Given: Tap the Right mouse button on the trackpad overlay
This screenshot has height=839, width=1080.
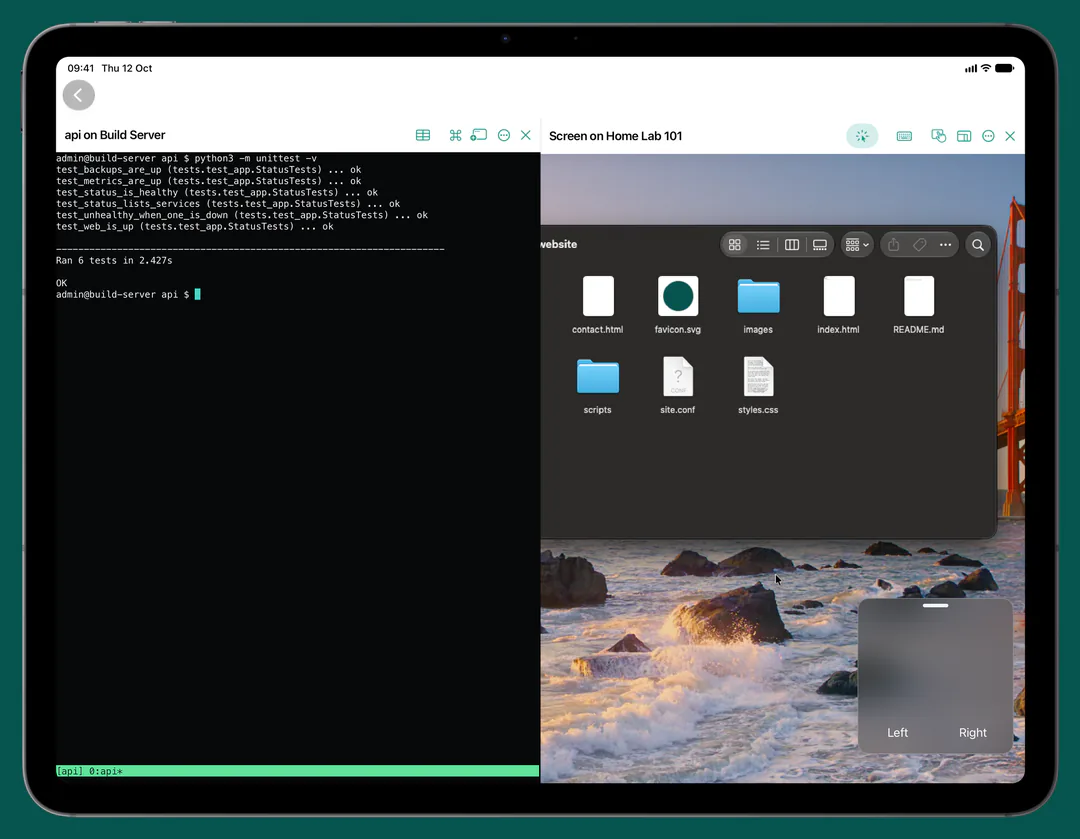Looking at the screenshot, I should point(973,733).
